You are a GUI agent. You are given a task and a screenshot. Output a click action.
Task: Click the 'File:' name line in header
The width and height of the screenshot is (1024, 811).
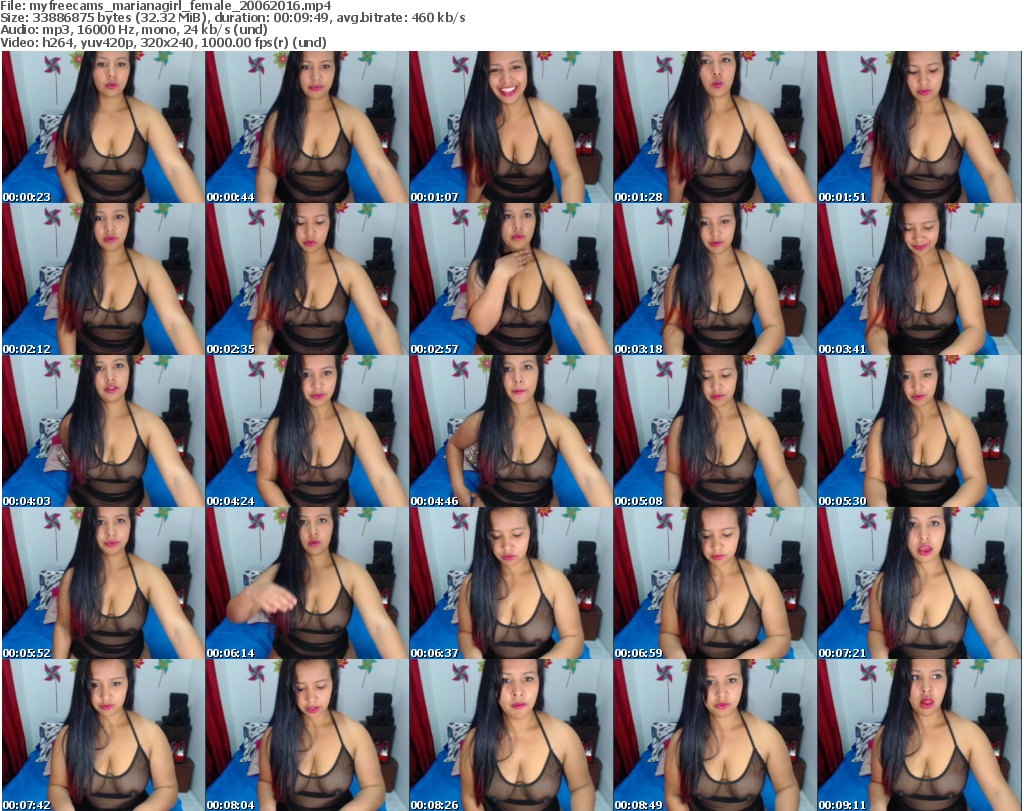click(x=166, y=6)
